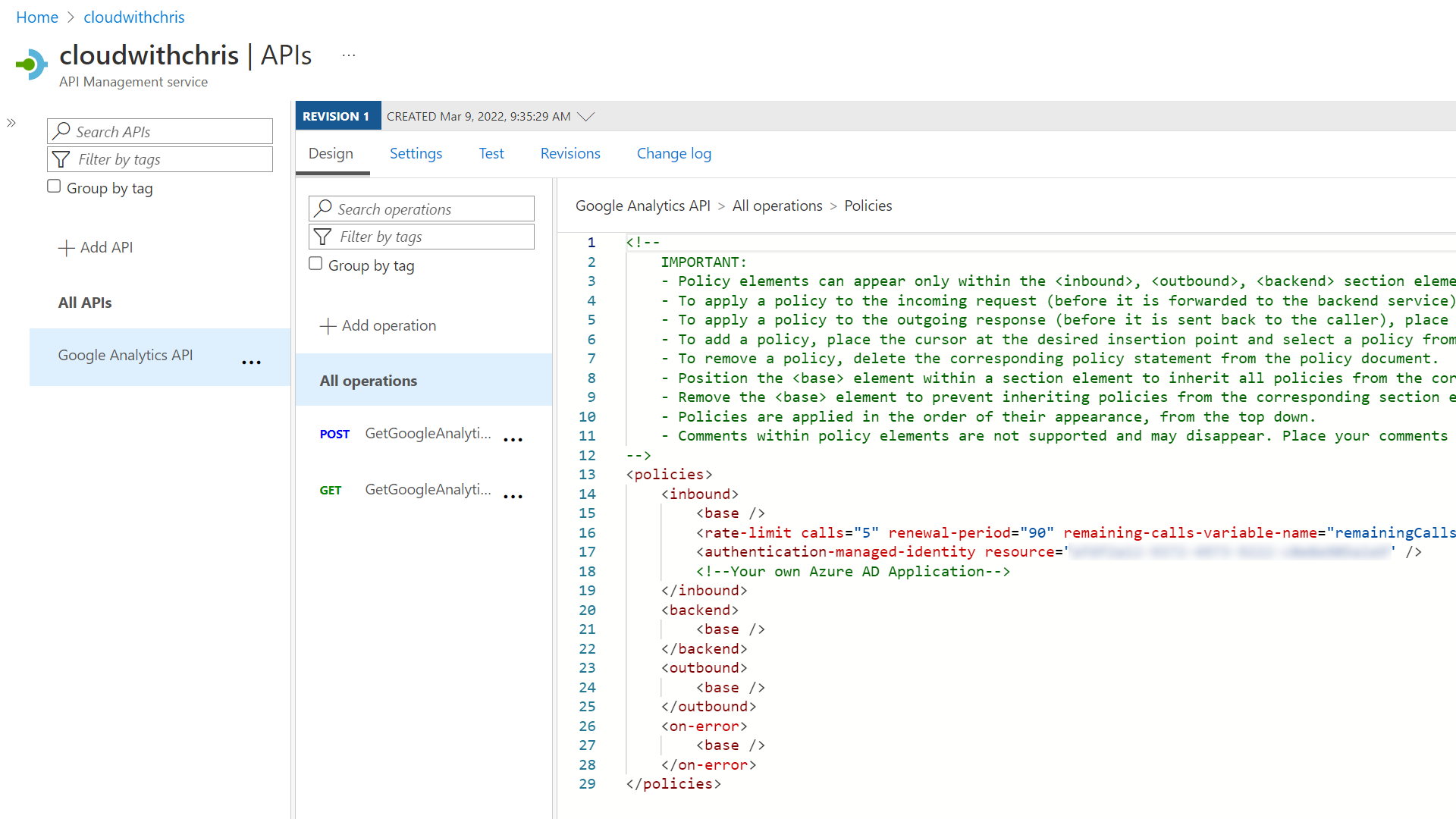The width and height of the screenshot is (1456, 819).
Task: Click the backend opening tag on line 20
Action: coord(699,610)
